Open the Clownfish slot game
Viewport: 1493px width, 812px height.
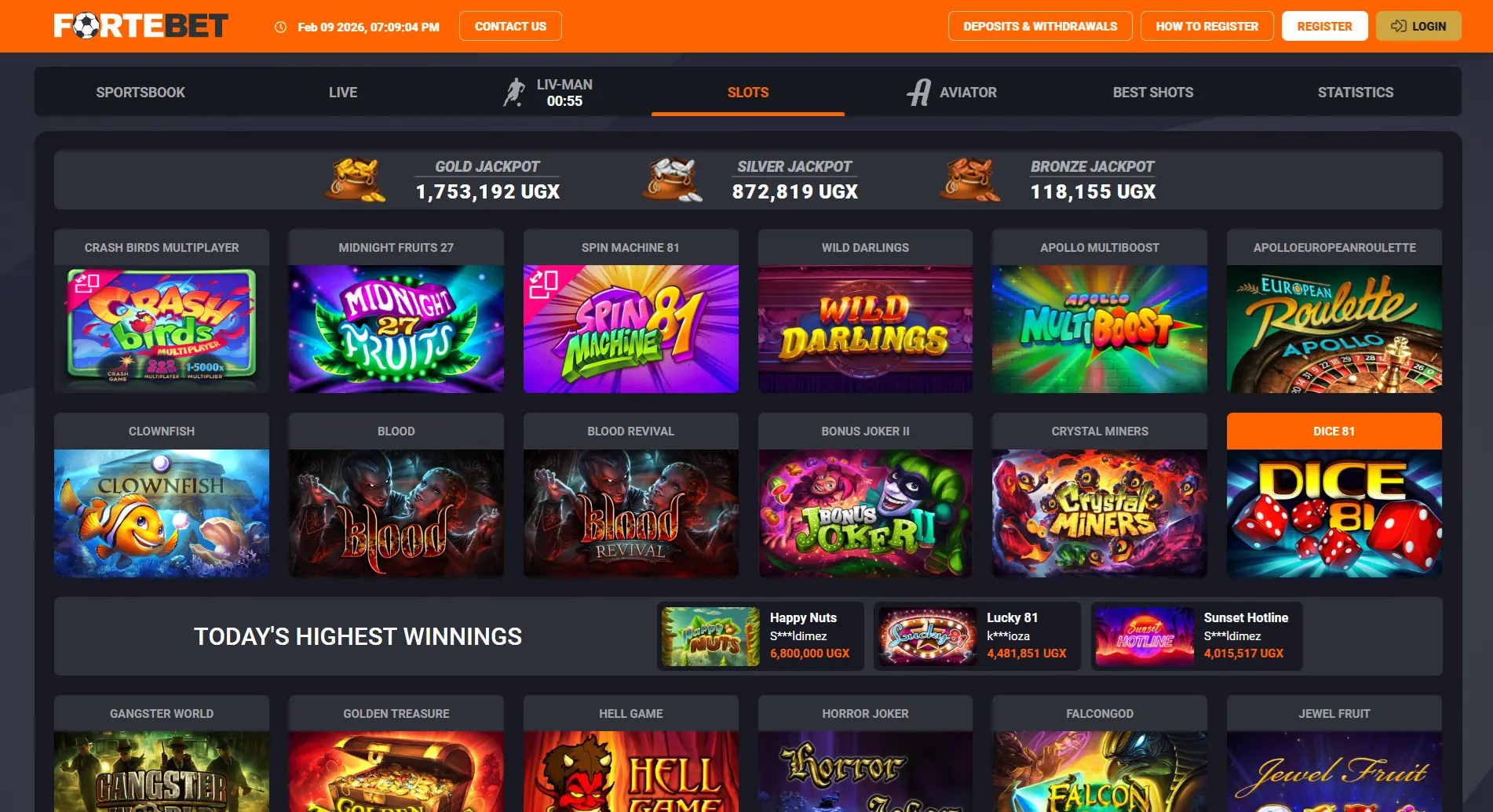(x=162, y=513)
